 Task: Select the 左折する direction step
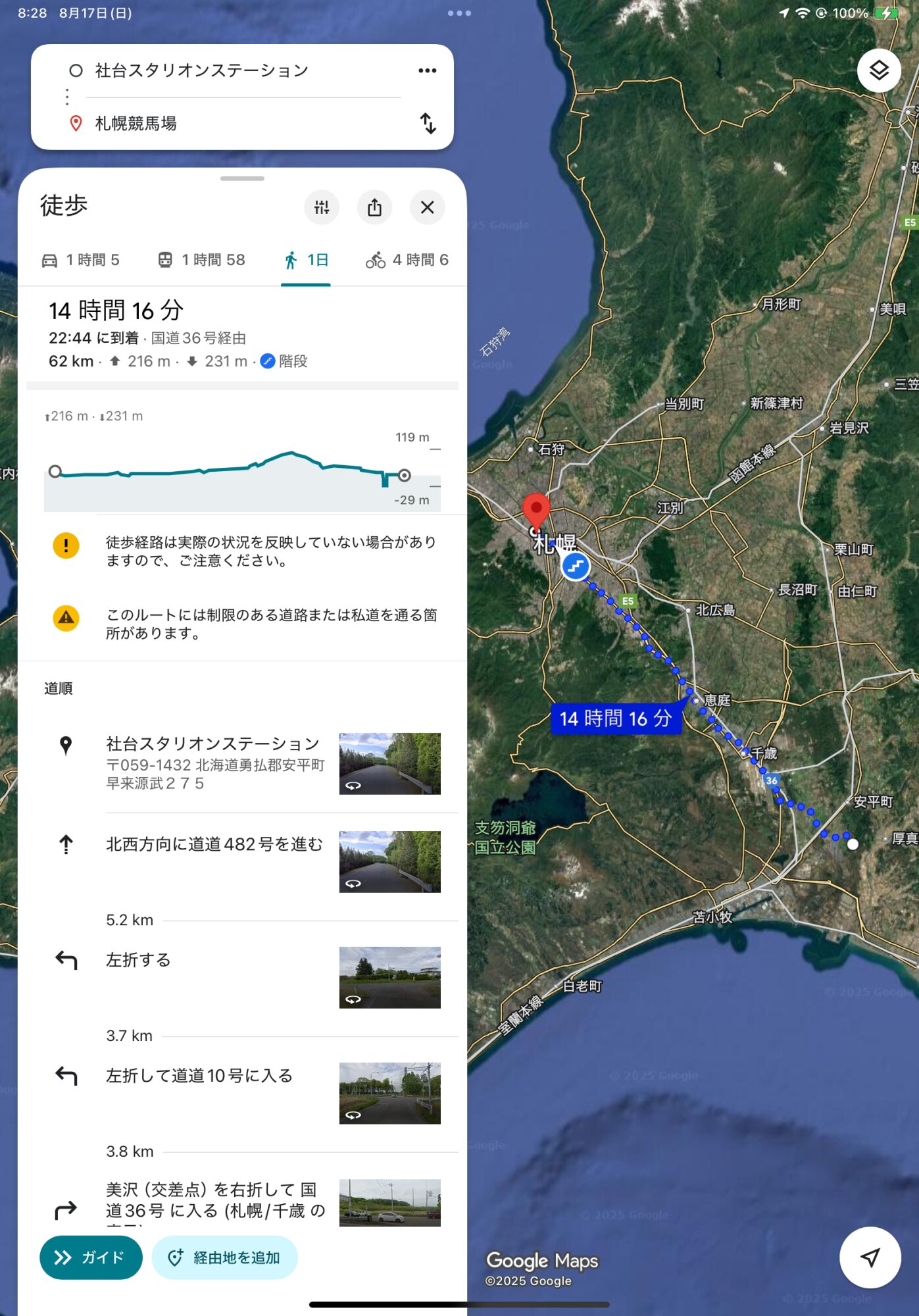138,960
